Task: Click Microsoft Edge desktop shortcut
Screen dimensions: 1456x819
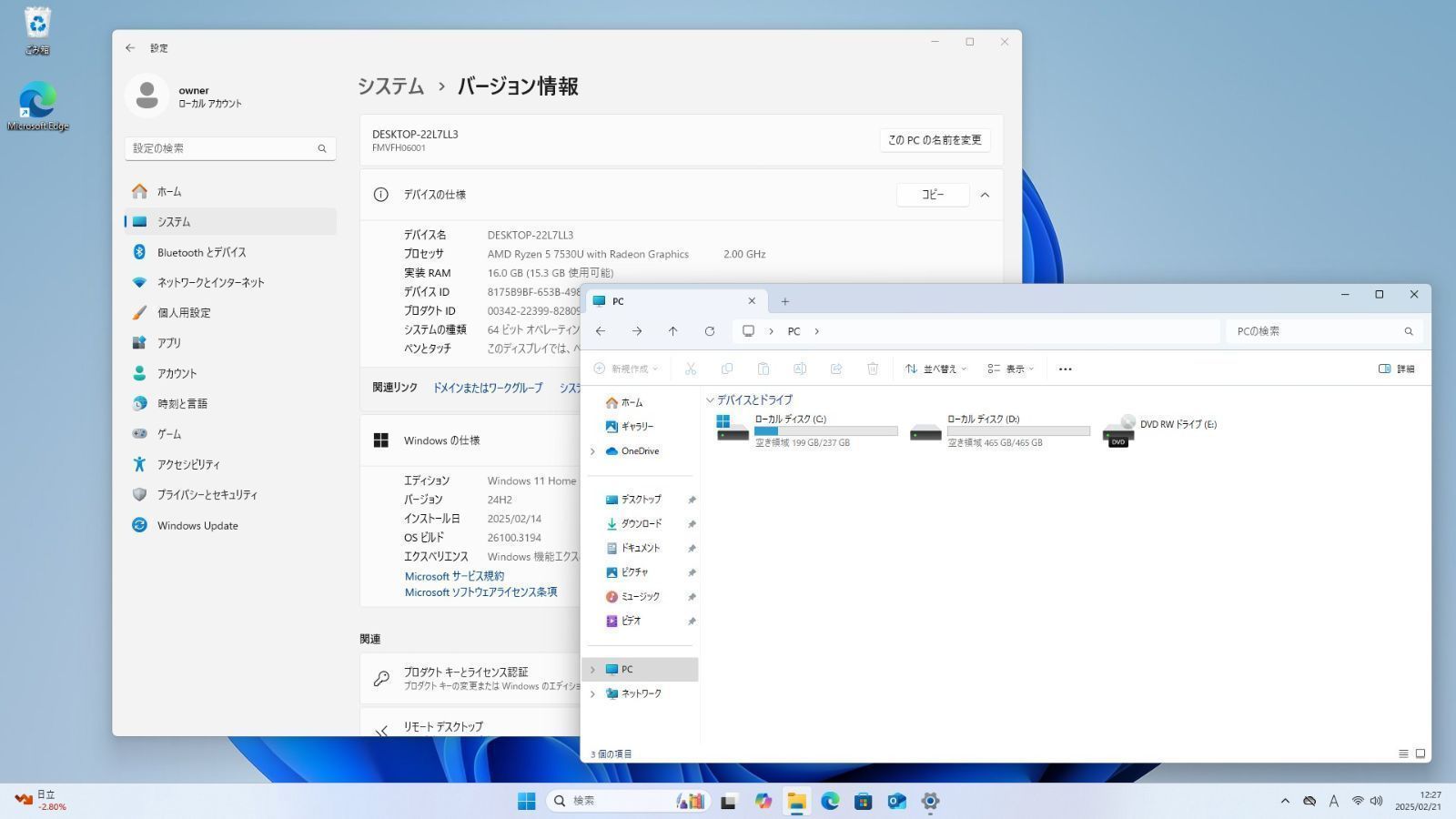Action: point(37,106)
